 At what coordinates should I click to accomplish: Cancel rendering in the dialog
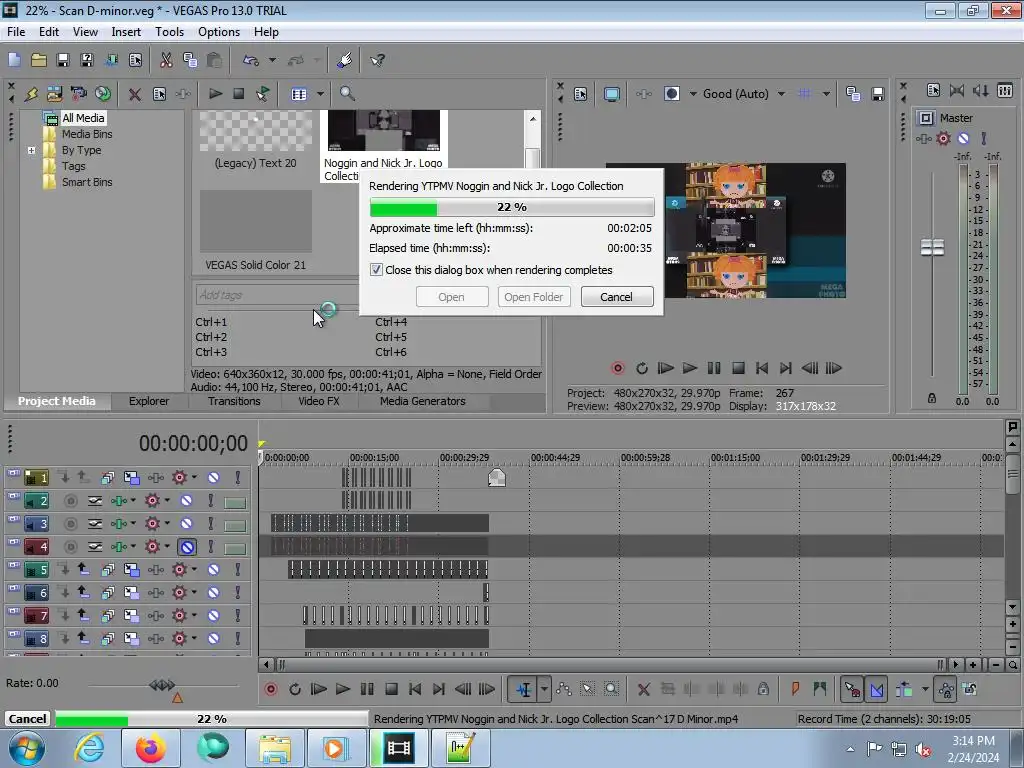click(616, 297)
